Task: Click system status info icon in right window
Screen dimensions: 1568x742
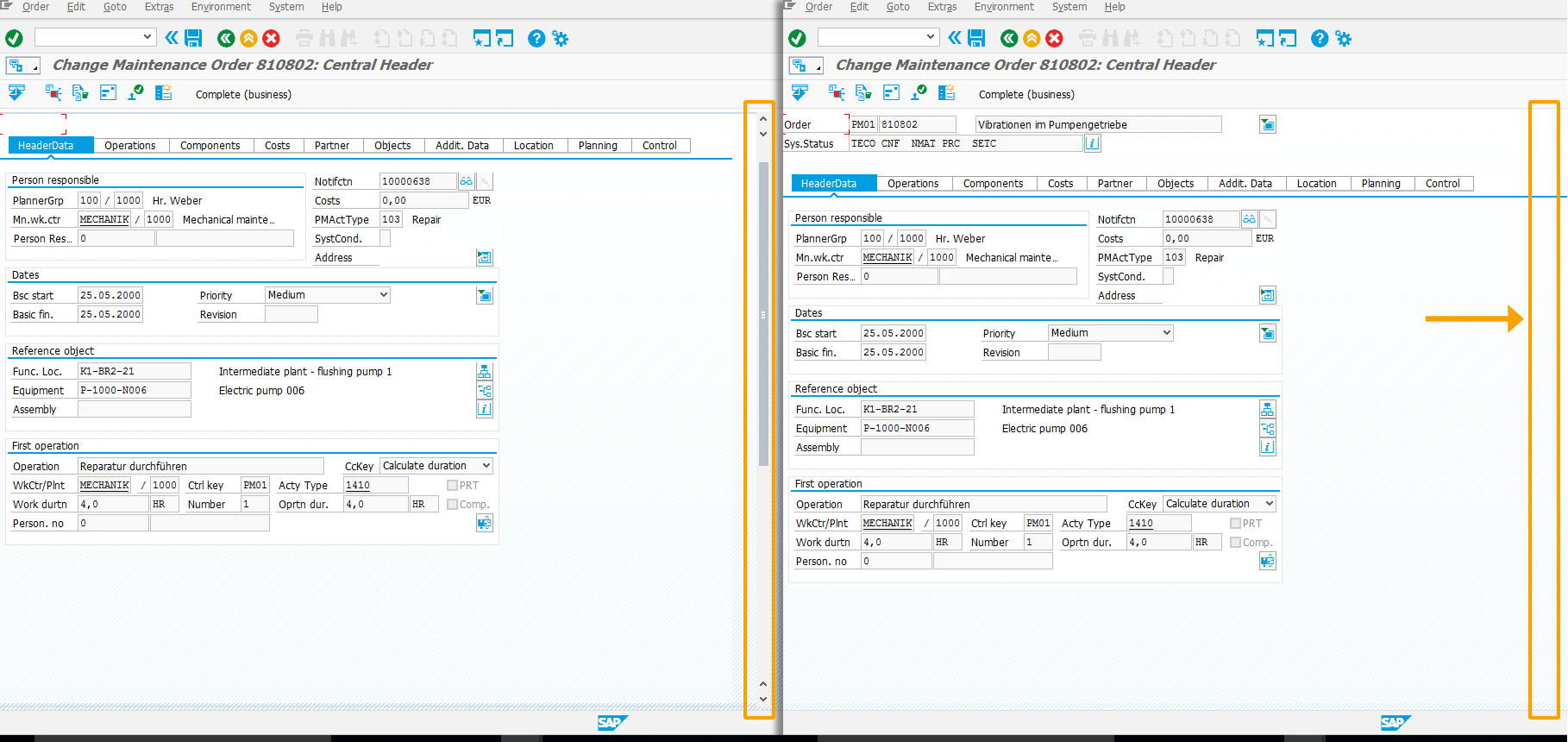Action: click(1093, 143)
